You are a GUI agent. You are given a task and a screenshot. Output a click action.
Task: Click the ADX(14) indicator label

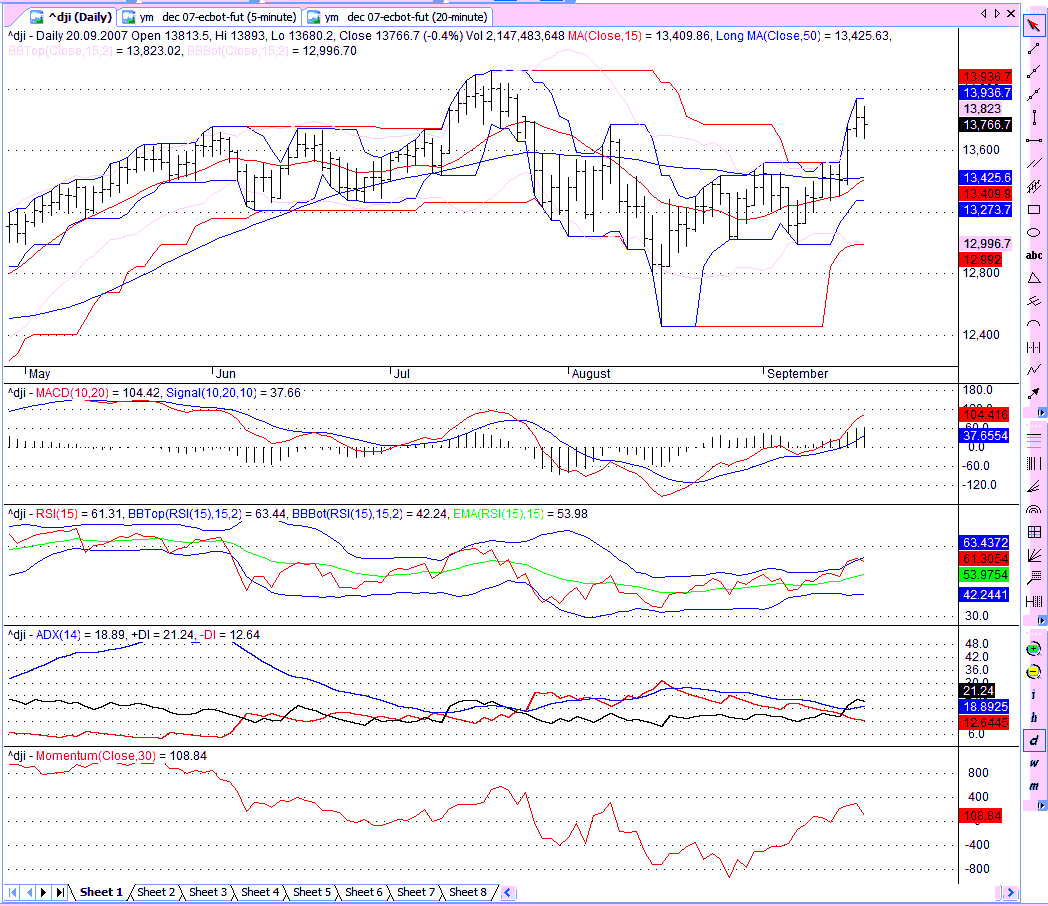pos(57,635)
